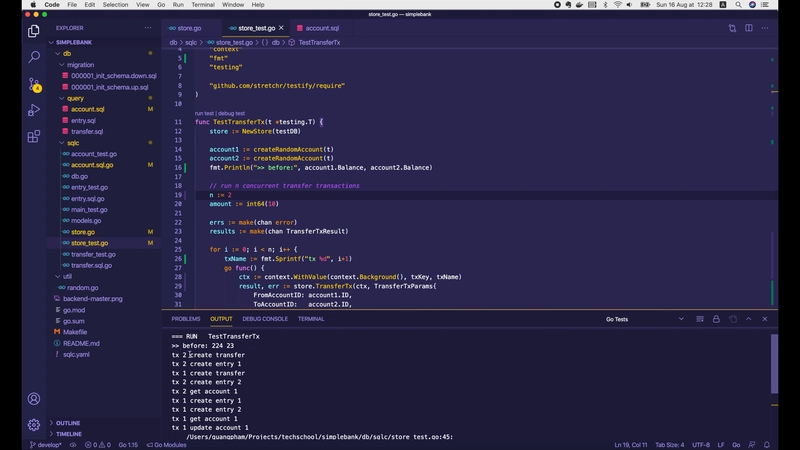The width and height of the screenshot is (800, 450).
Task: Click the 'run test' code lens link
Action: pyautogui.click(x=205, y=113)
